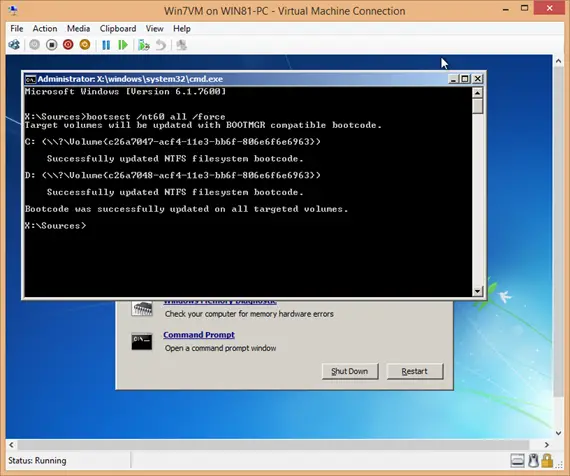Click cmd window scrollbar up arrow

pyautogui.click(x=477, y=93)
